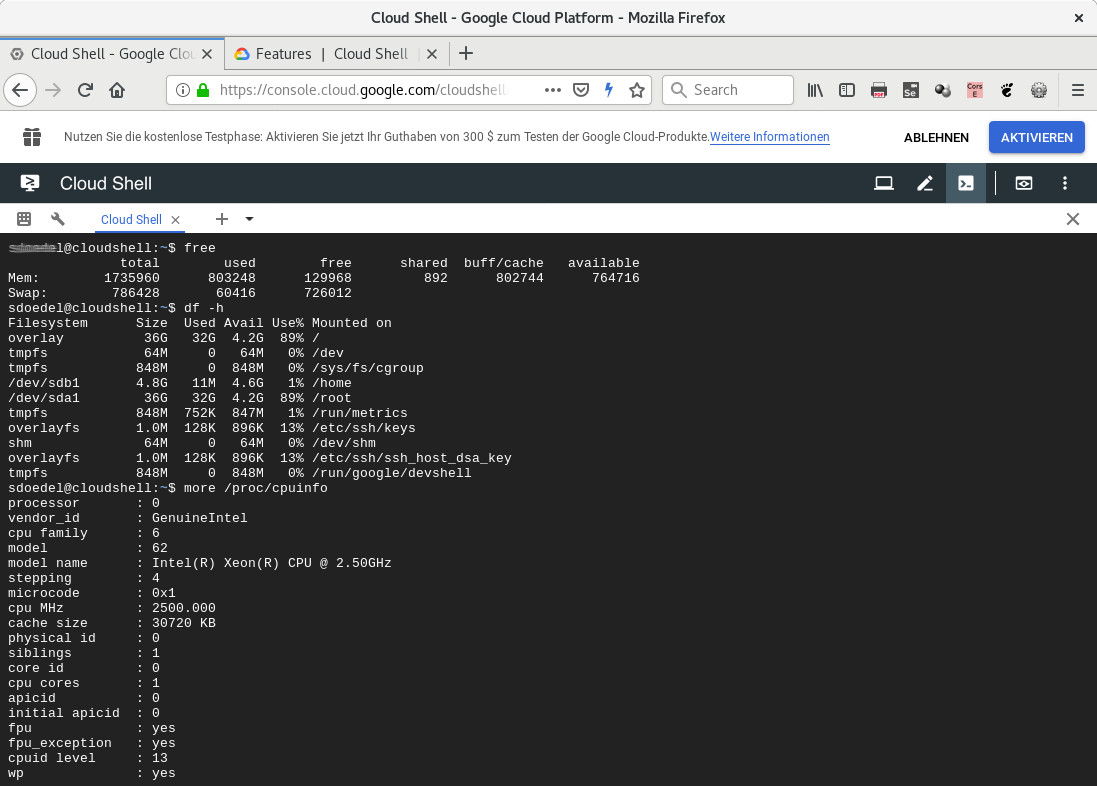Click inside the Firefox search field
Image resolution: width=1097 pixels, height=786 pixels.
coord(730,89)
